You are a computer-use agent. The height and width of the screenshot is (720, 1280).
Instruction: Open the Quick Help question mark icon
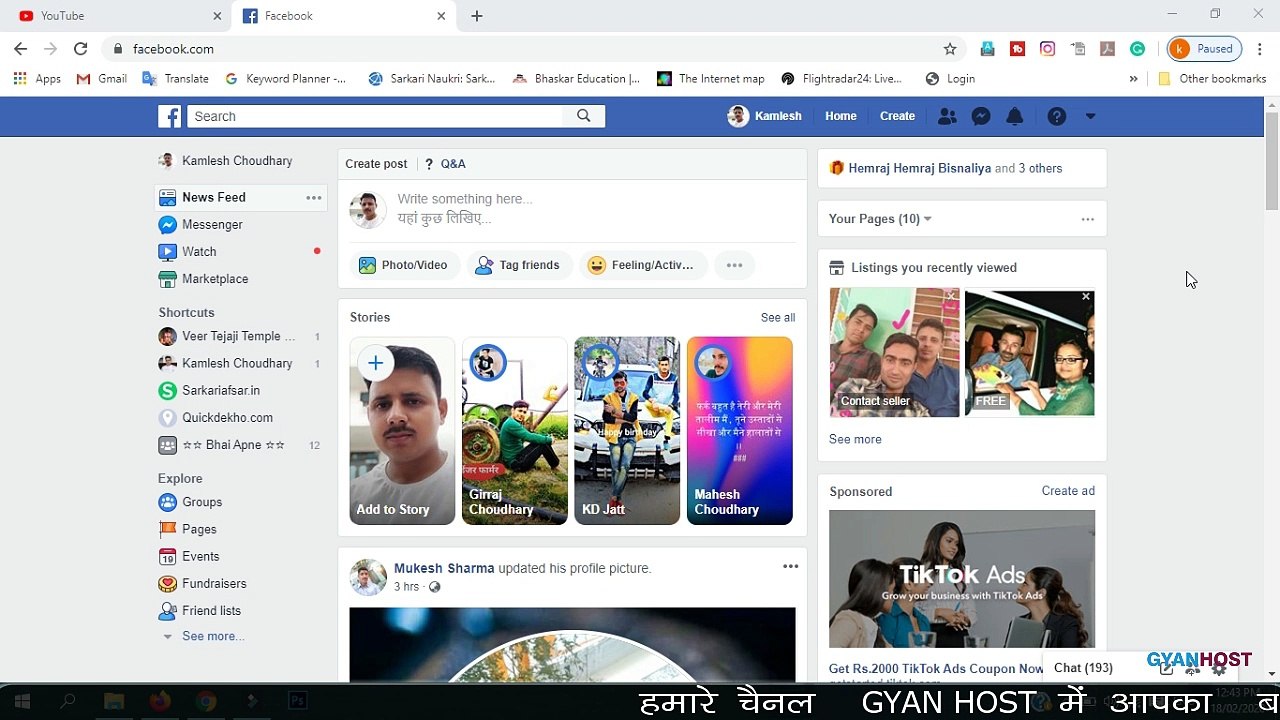click(x=1056, y=116)
